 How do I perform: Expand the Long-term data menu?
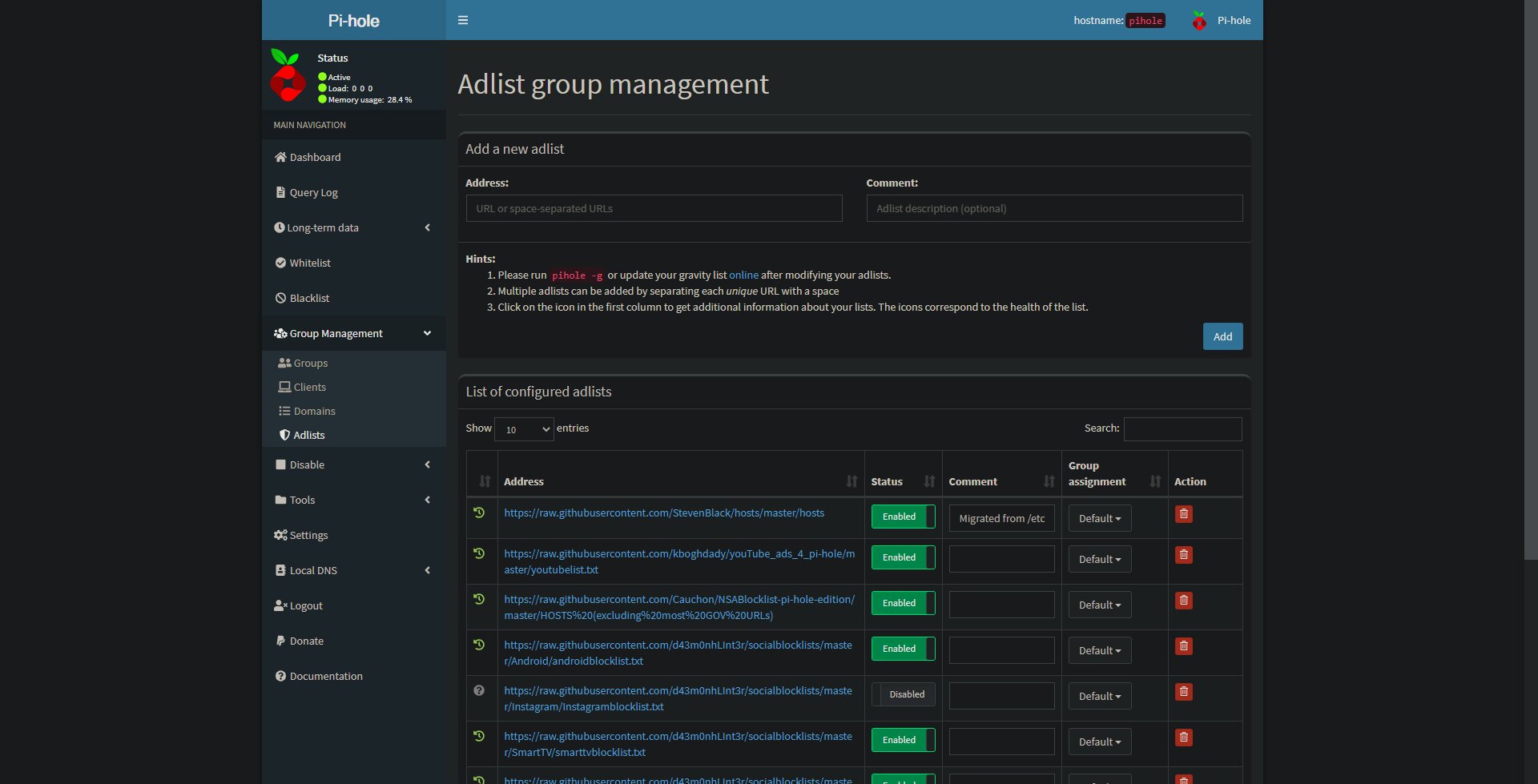click(x=353, y=227)
